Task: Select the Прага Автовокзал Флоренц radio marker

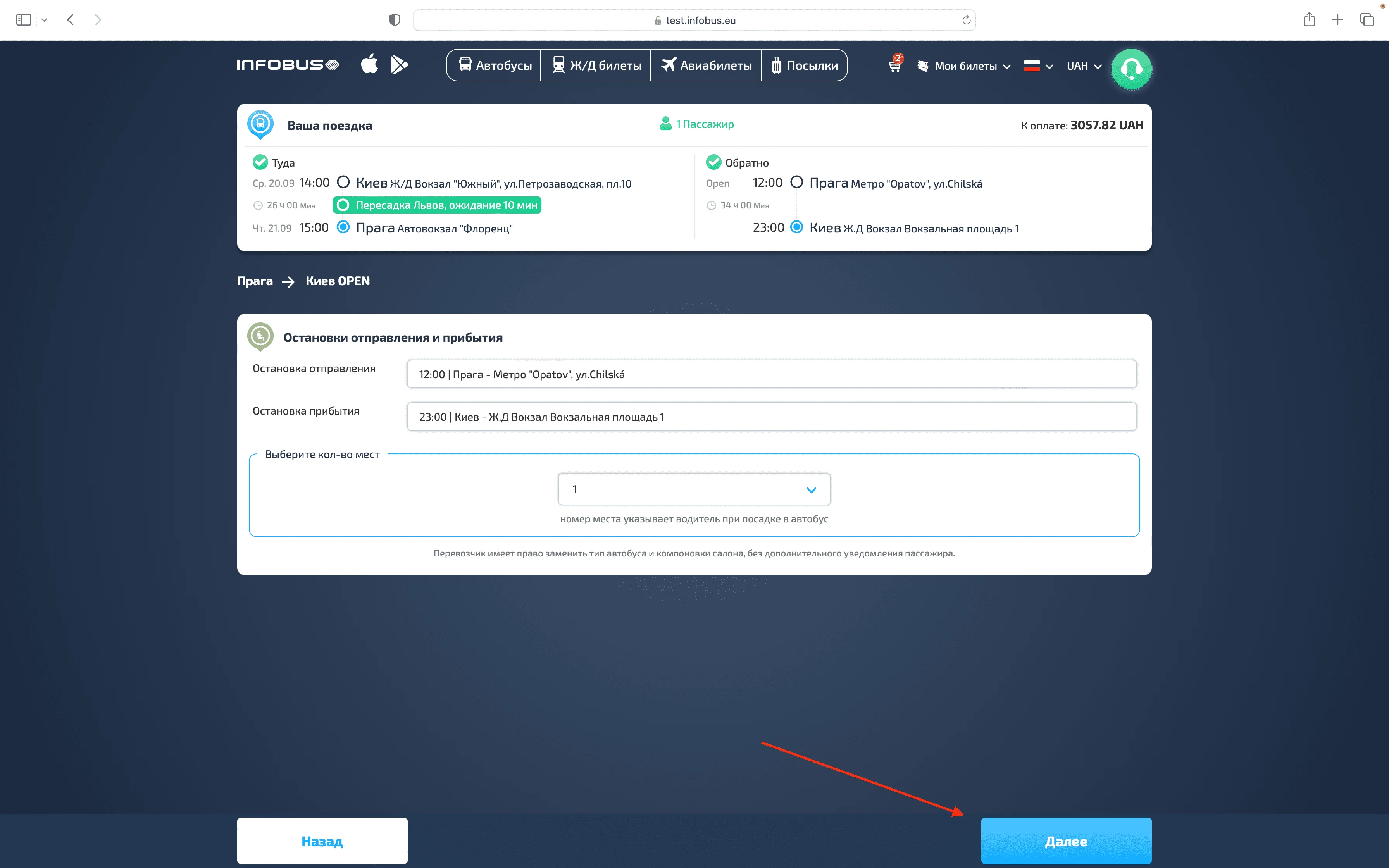Action: click(343, 227)
